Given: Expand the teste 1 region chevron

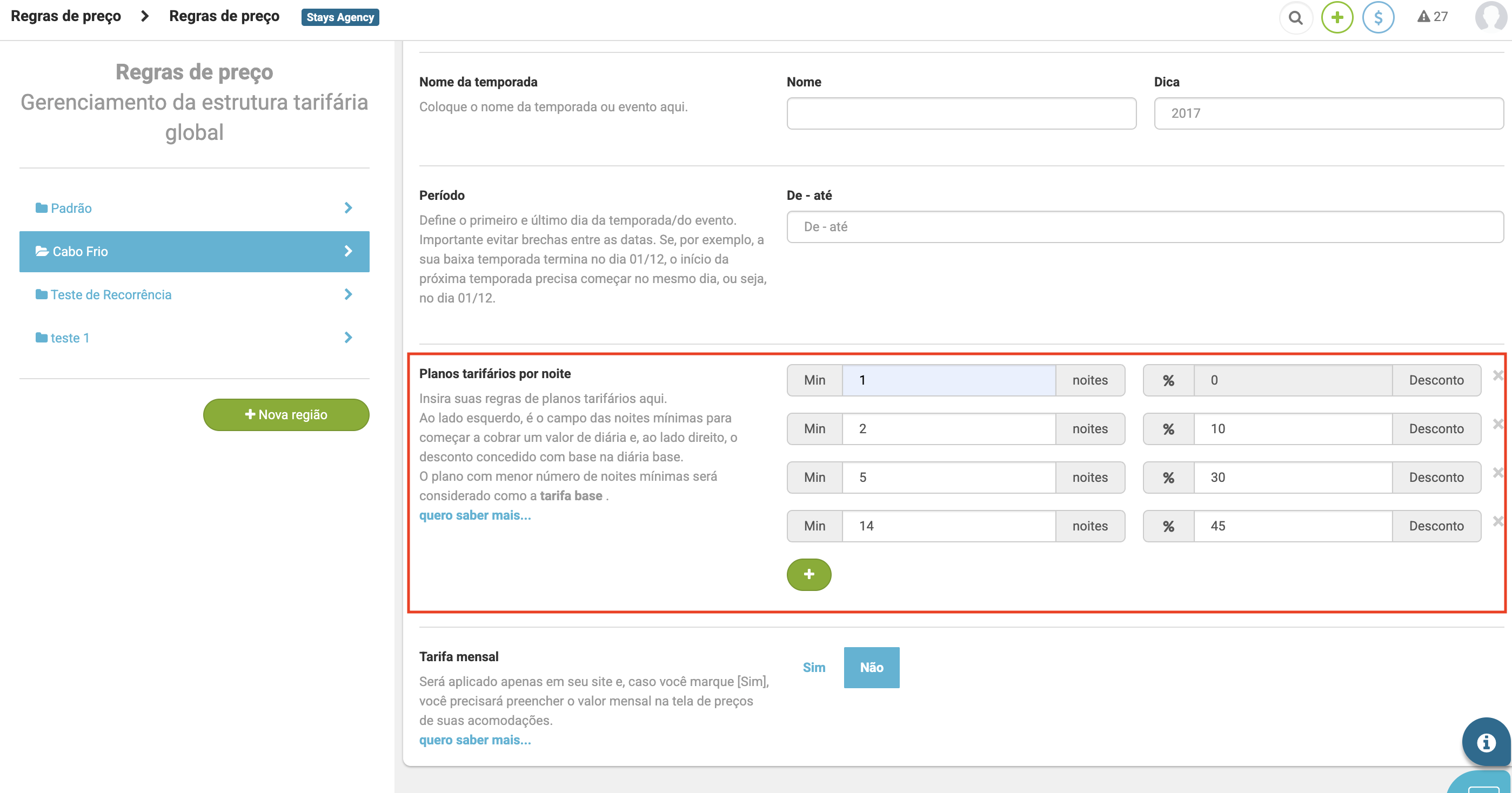Looking at the screenshot, I should point(347,338).
